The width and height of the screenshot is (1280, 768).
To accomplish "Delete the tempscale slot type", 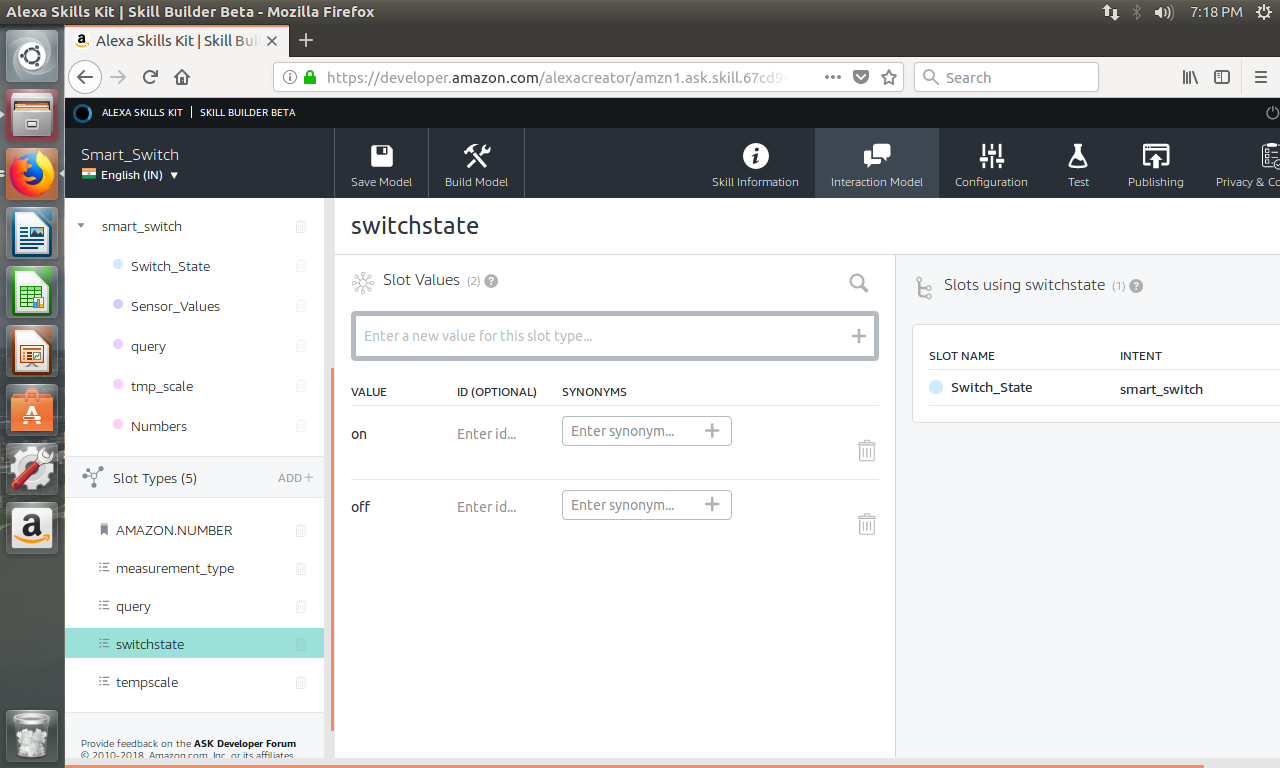I will [x=301, y=683].
